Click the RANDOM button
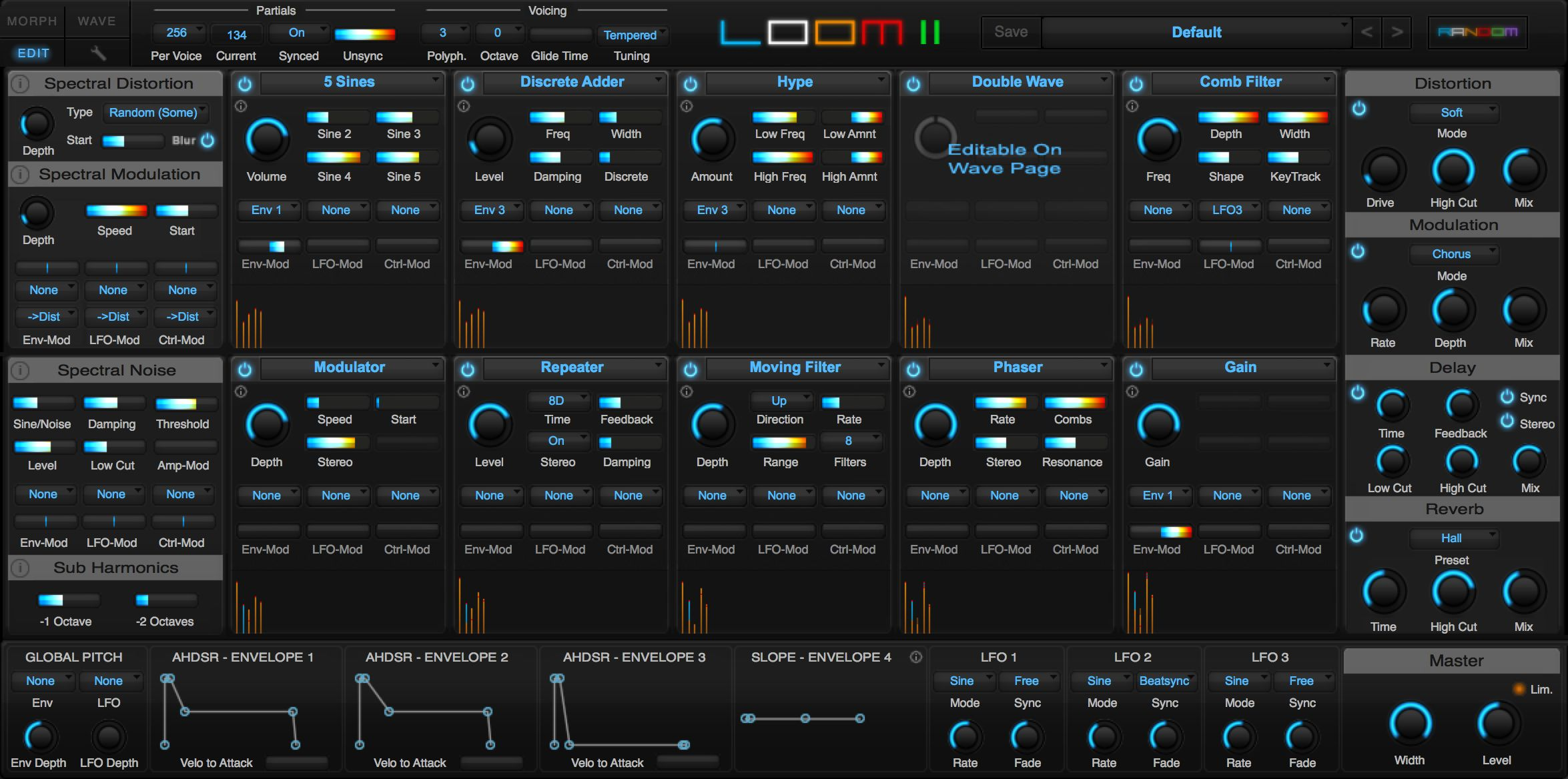 [1477, 32]
